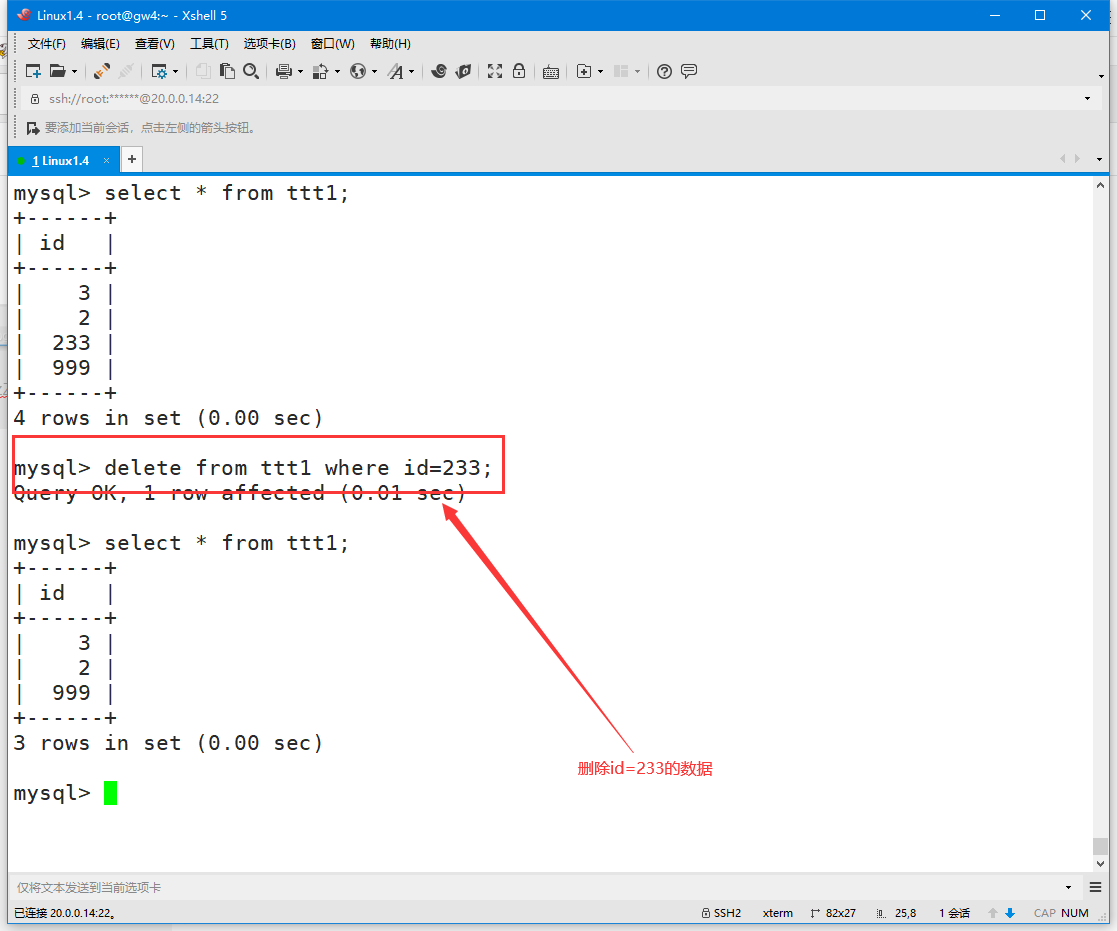Open the virtual keyboard icon
The height and width of the screenshot is (931, 1117).
coord(551,72)
